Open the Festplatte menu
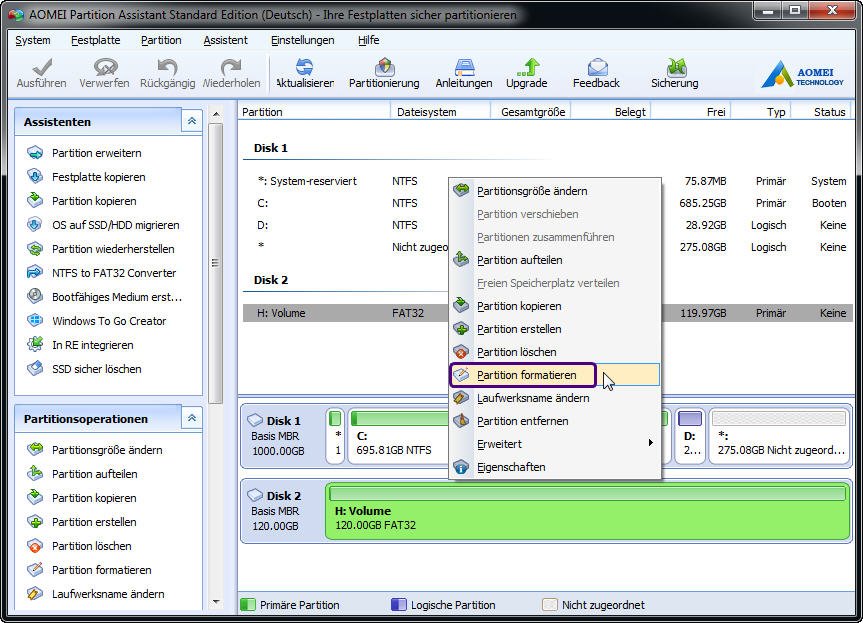 [95, 40]
